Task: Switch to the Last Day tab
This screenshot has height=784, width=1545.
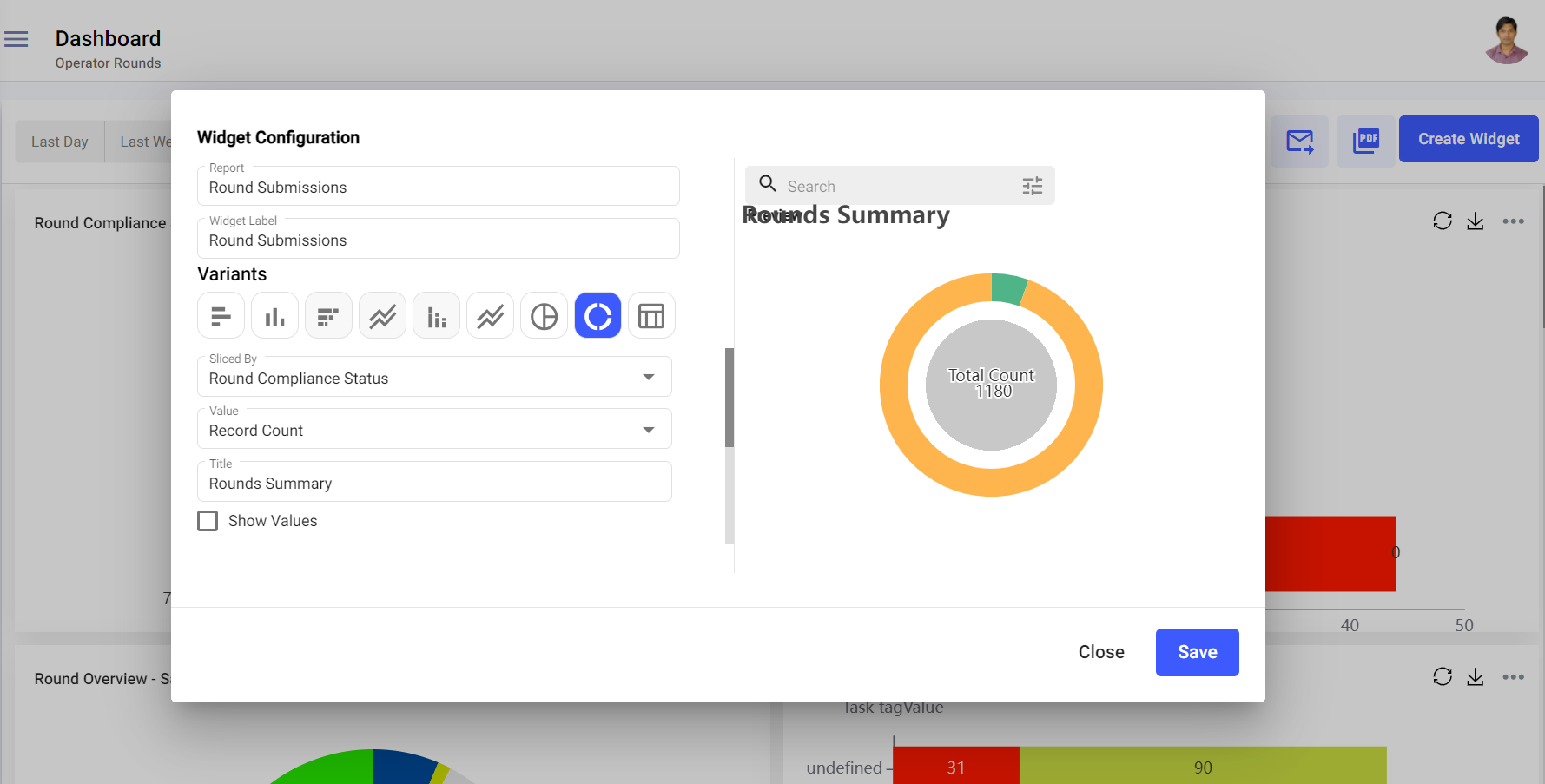Action: tap(60, 142)
